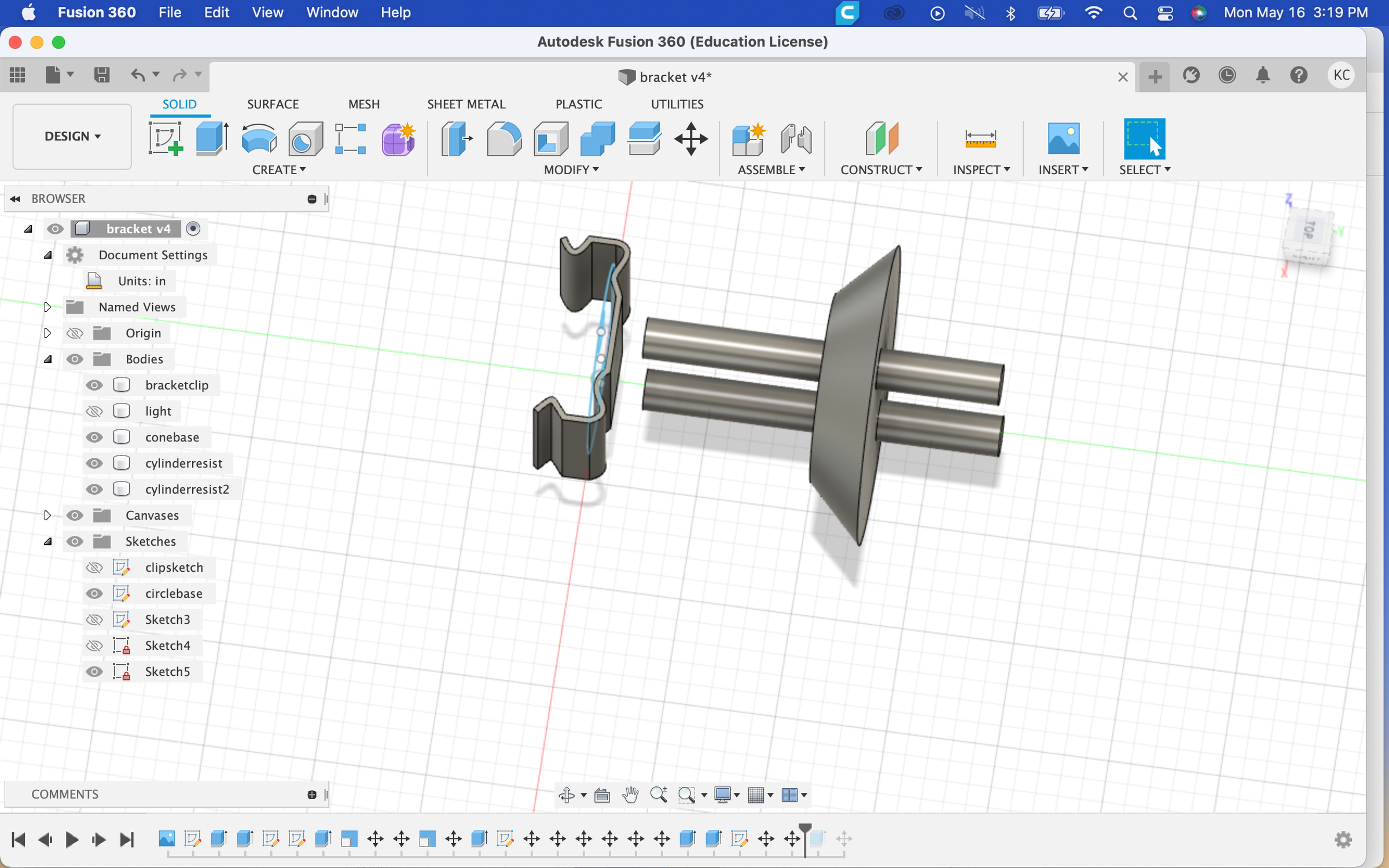Screen dimensions: 1389x868
Task: Unhide the clipsketch sketch
Action: point(94,568)
